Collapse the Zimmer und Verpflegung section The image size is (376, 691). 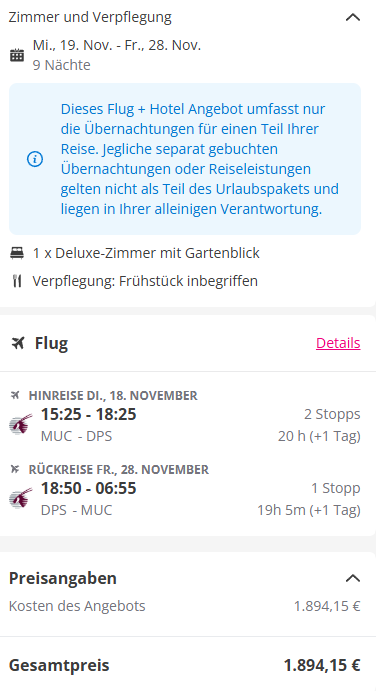(x=353, y=17)
